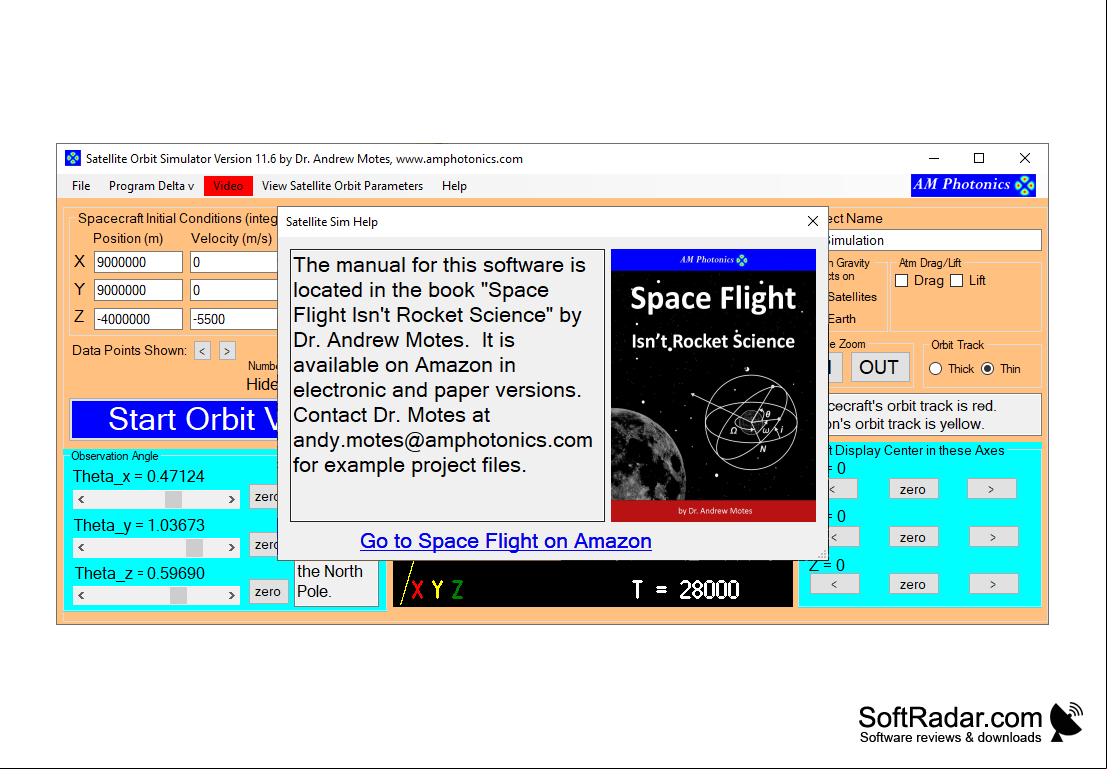
Task: Click the Theta_z slider thumb
Action: pyautogui.click(x=178, y=595)
